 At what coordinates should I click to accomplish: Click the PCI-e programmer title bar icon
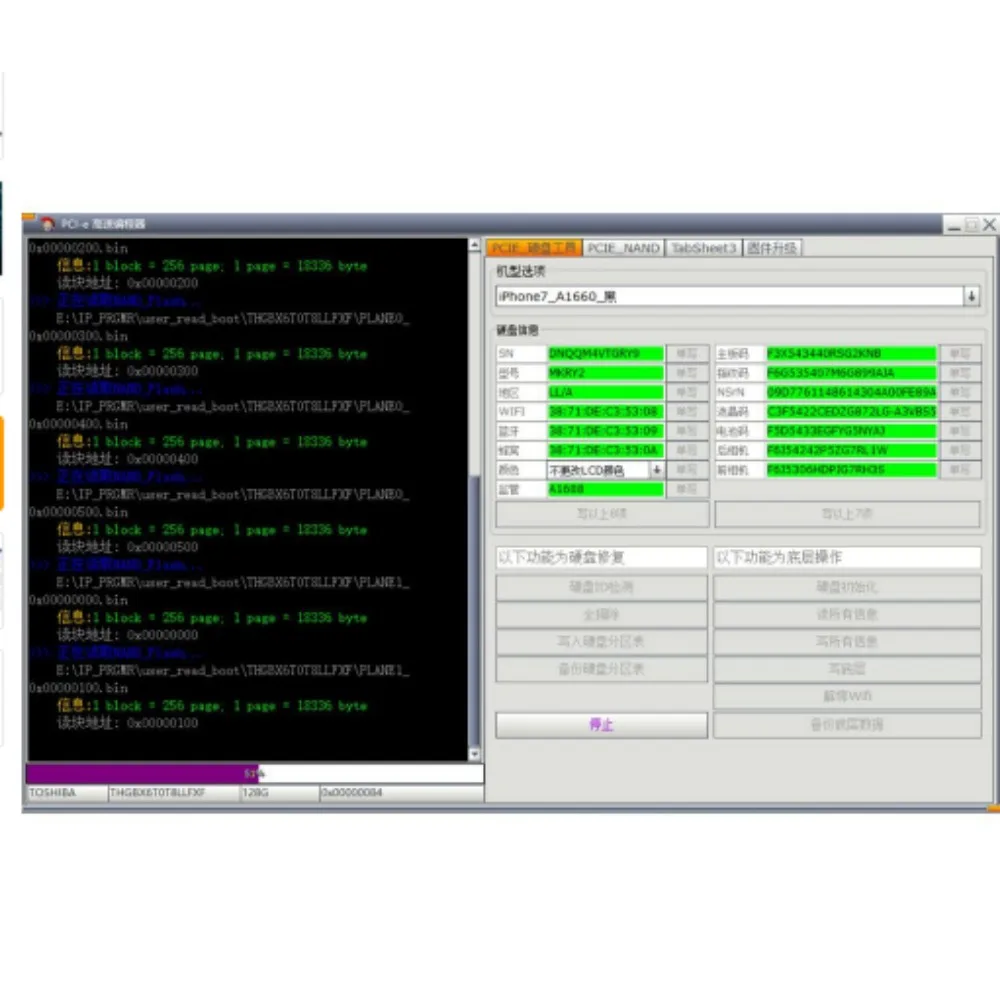tap(48, 223)
